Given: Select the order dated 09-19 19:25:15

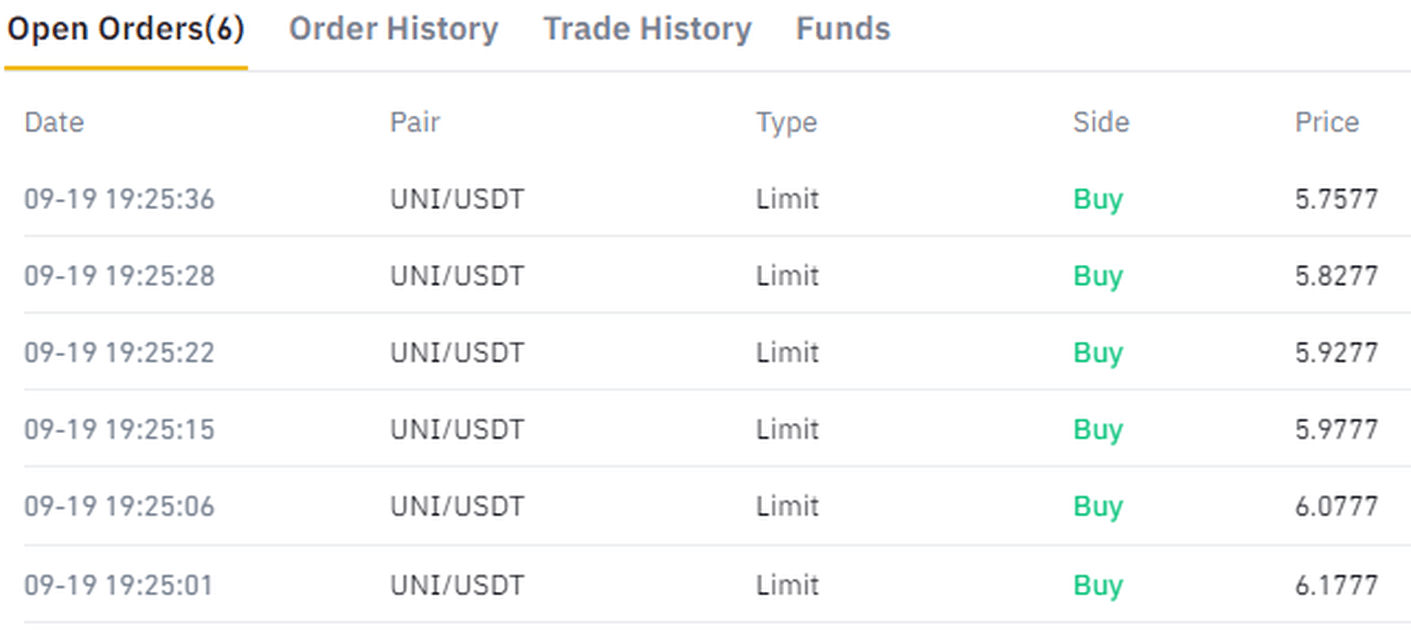Looking at the screenshot, I should point(119,430).
